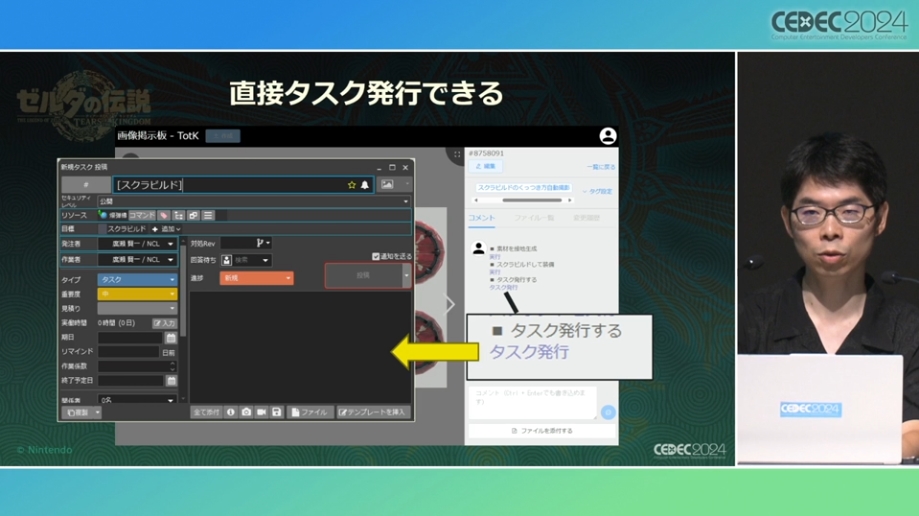This screenshot has height=516, width=919.
Task: Click the video camera record icon
Action: pyautogui.click(x=261, y=412)
